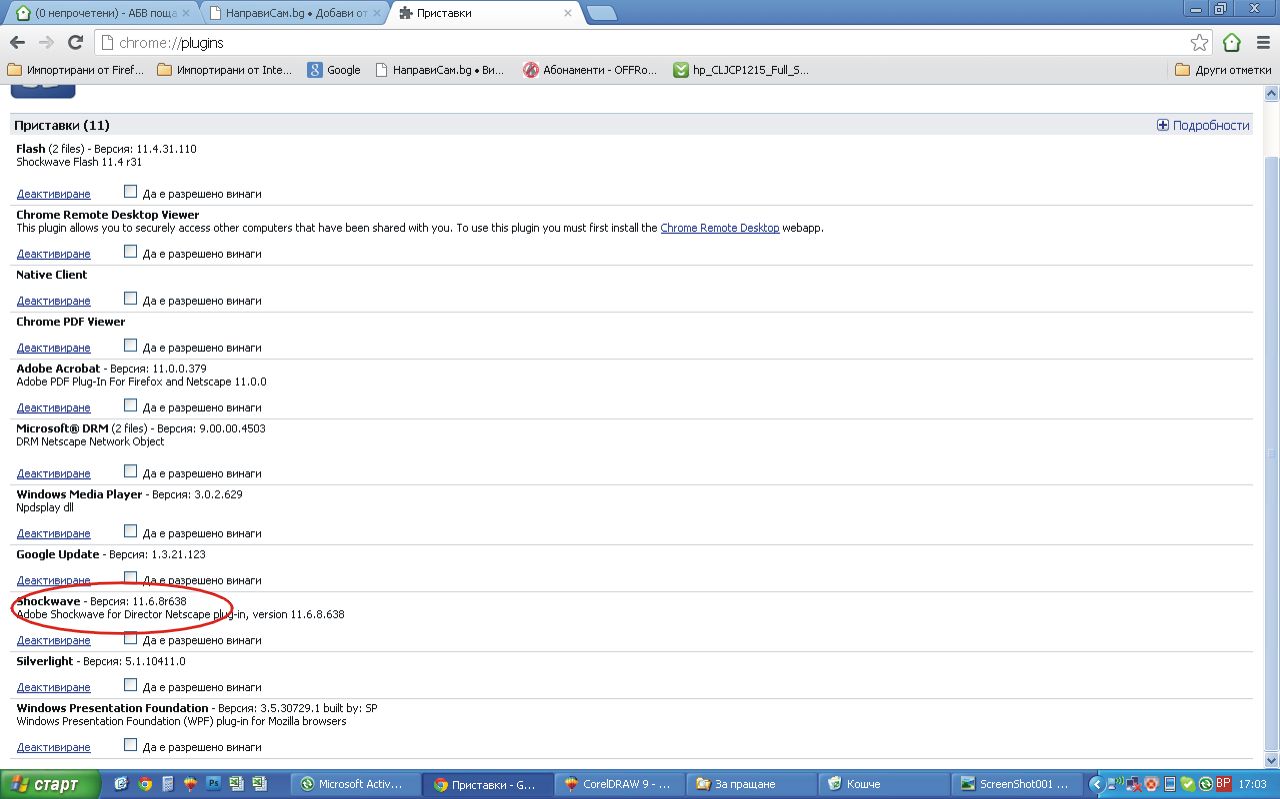The image size is (1280, 799).
Task: Open Импортирани от Firefox bookmarks folder
Action: tap(76, 70)
